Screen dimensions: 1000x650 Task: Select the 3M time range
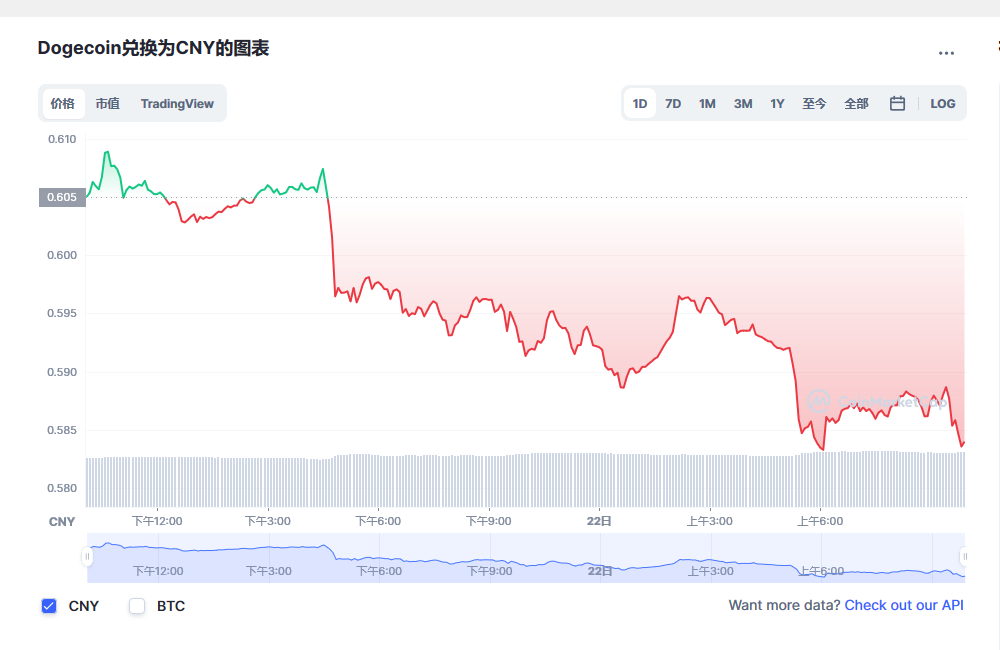point(743,103)
